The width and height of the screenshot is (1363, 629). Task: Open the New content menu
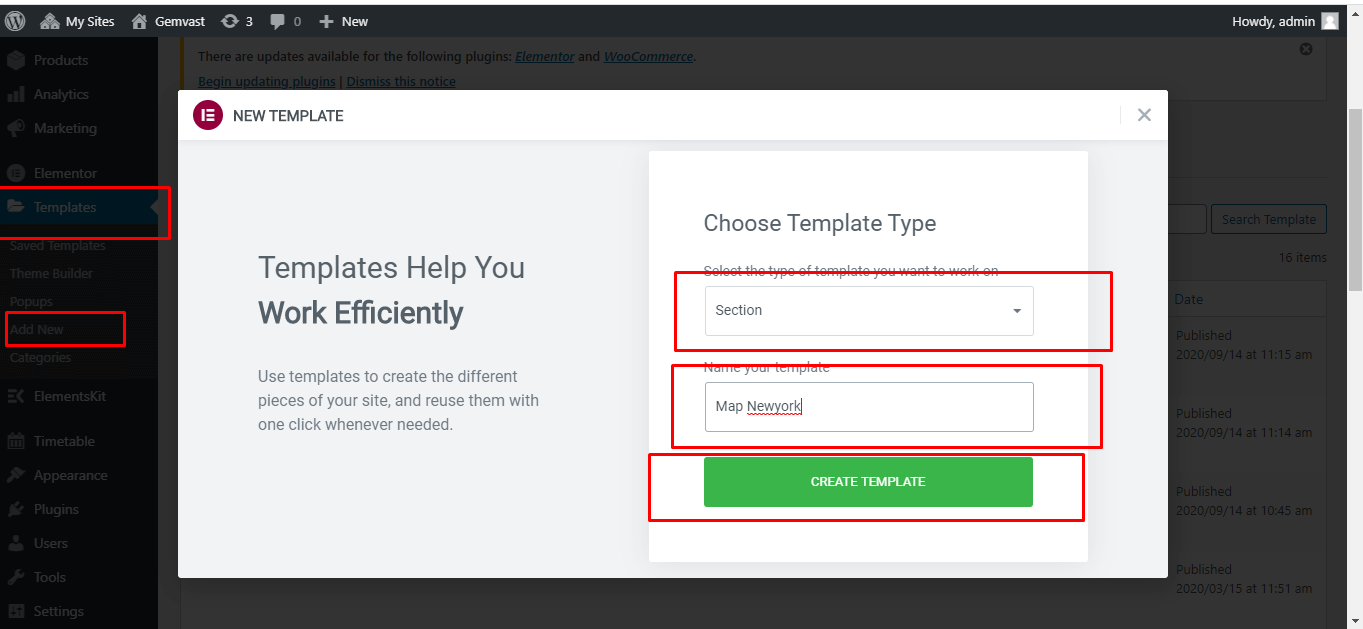tap(343, 21)
